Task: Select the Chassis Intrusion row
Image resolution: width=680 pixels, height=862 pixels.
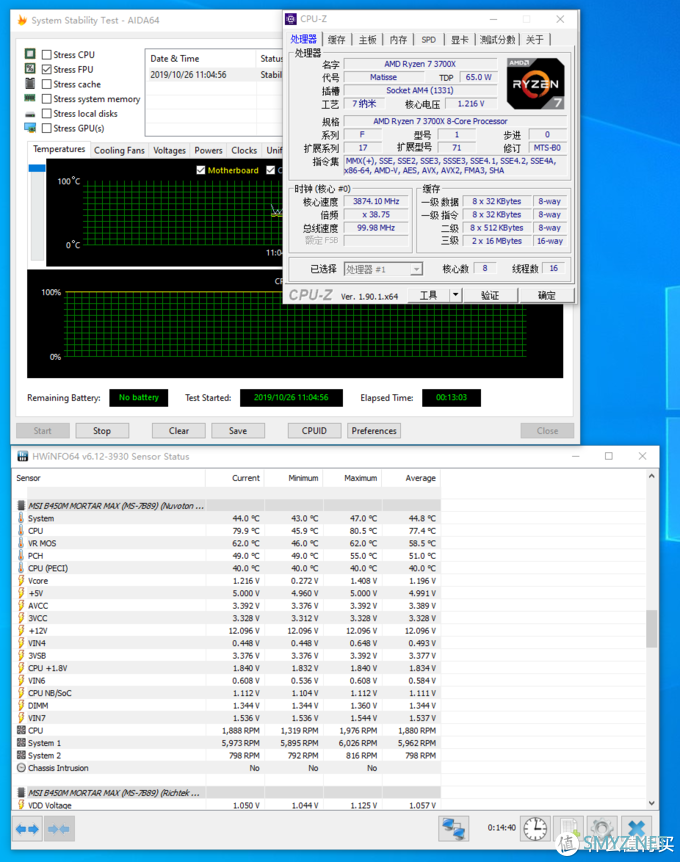Action: pyautogui.click(x=227, y=768)
